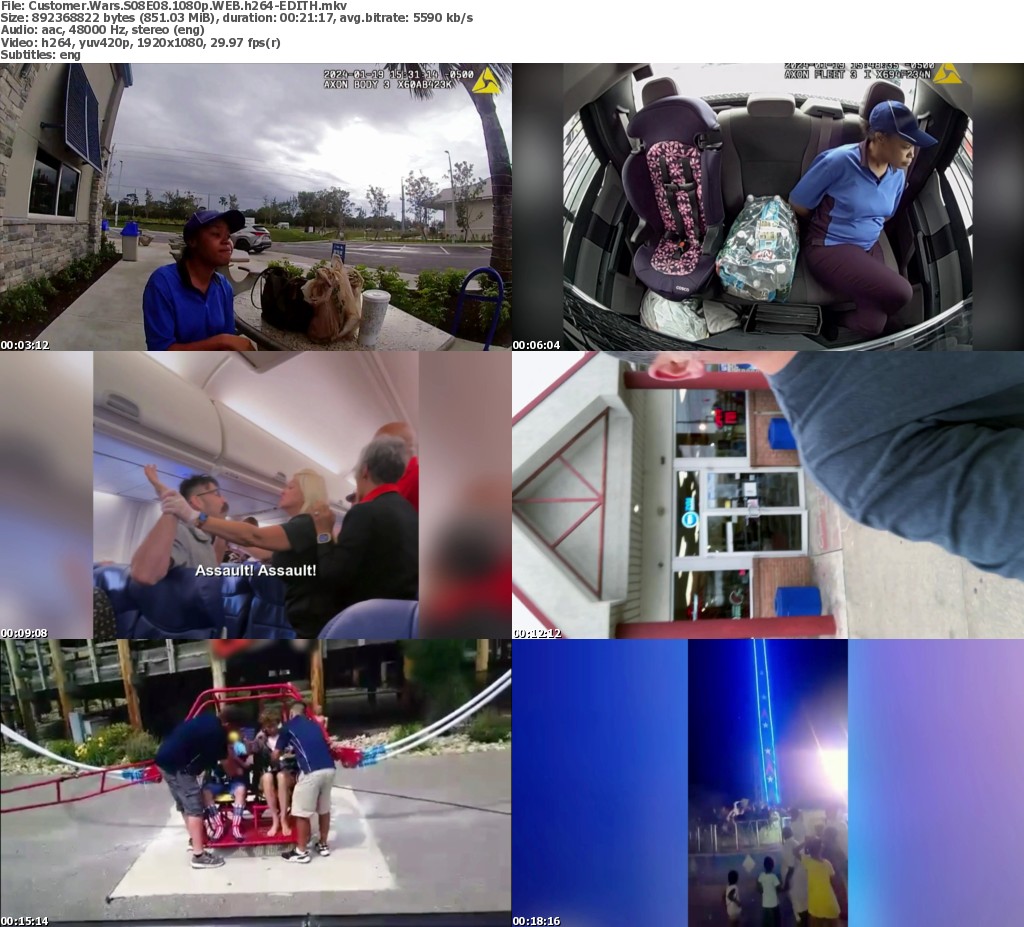Select the sideways storefront thumbnail

coord(768,495)
